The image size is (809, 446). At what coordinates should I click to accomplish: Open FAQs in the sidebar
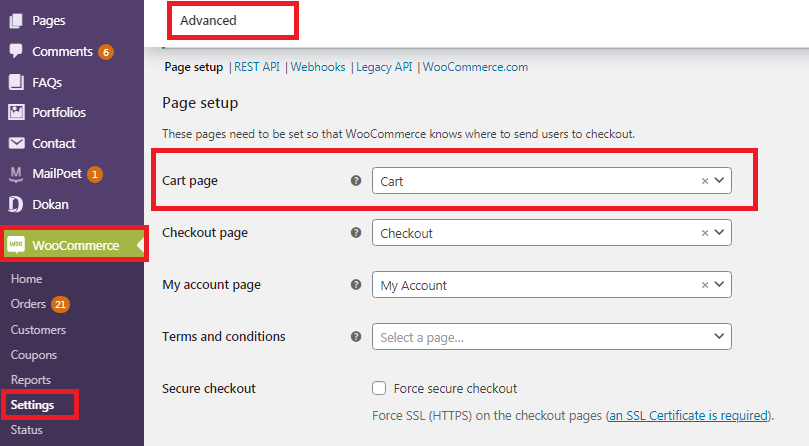pyautogui.click(x=47, y=83)
